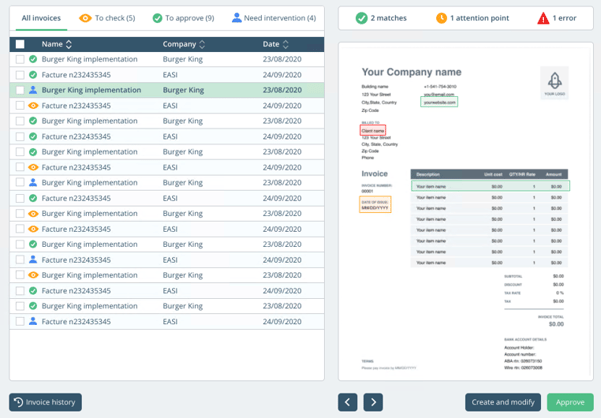Image resolution: width=601 pixels, height=418 pixels.
Task: Click the green checkmark icon on To approve tab
Action: tap(158, 18)
